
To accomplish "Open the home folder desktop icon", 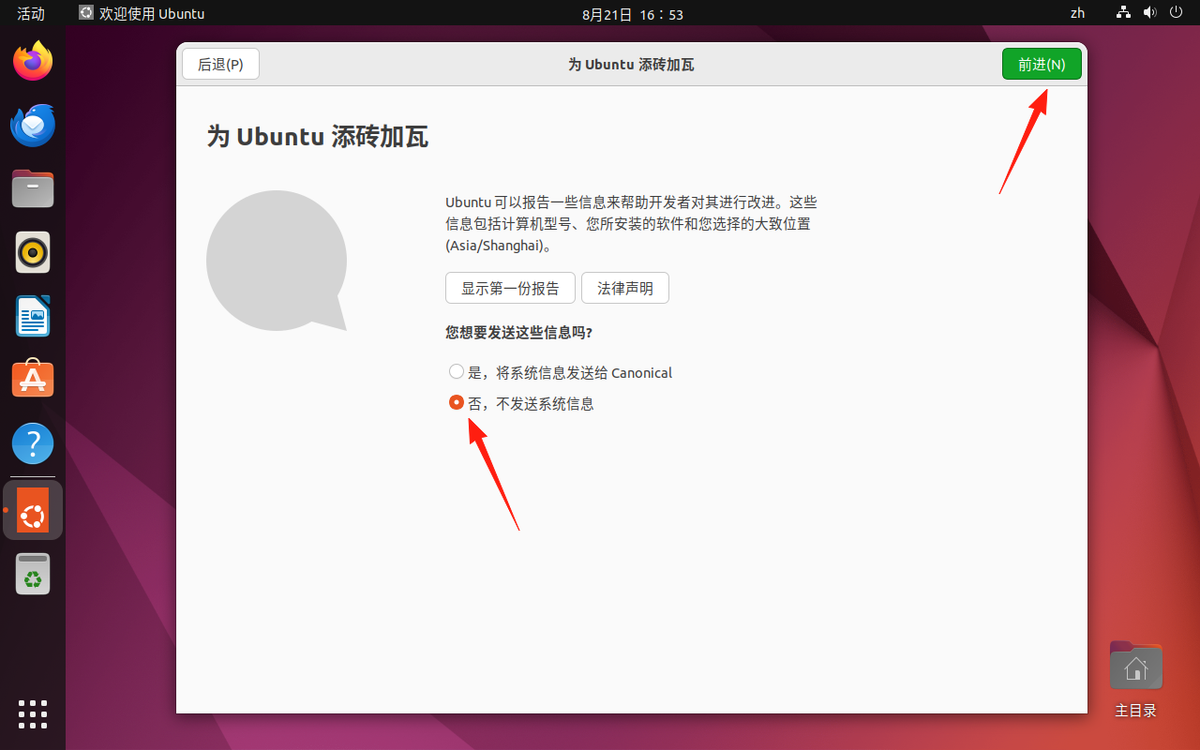I will tap(1136, 667).
